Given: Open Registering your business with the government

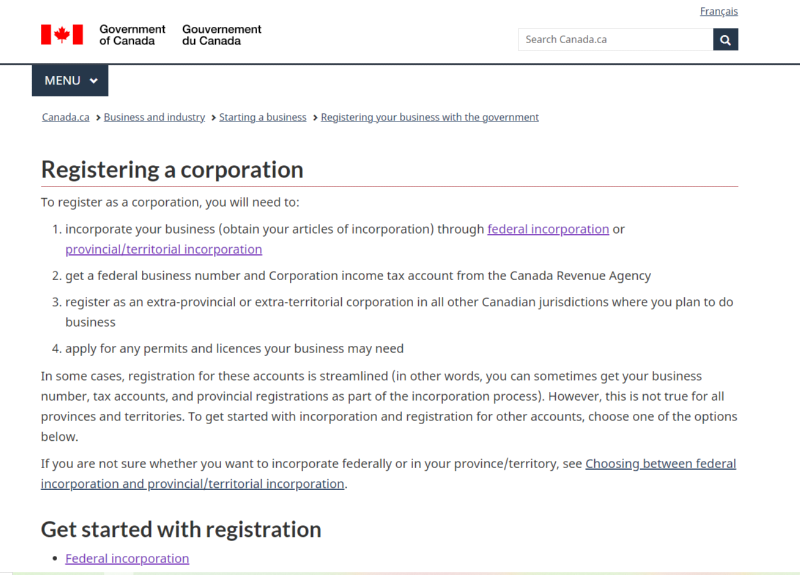Looking at the screenshot, I should (x=430, y=117).
